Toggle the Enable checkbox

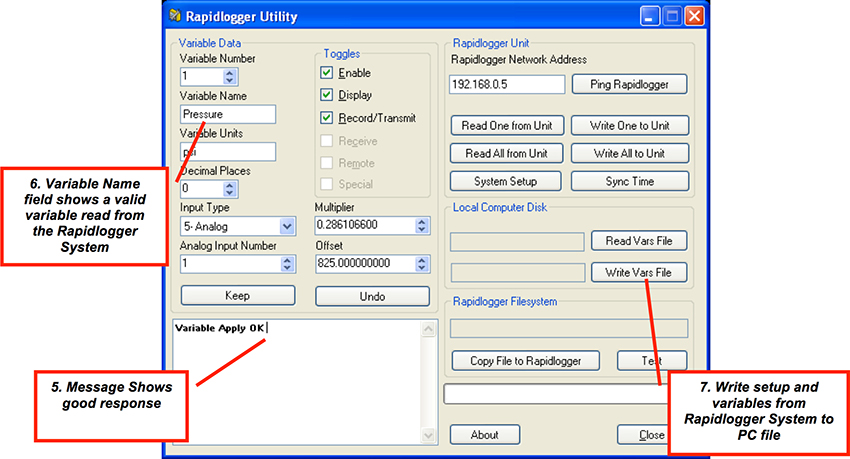(326, 73)
